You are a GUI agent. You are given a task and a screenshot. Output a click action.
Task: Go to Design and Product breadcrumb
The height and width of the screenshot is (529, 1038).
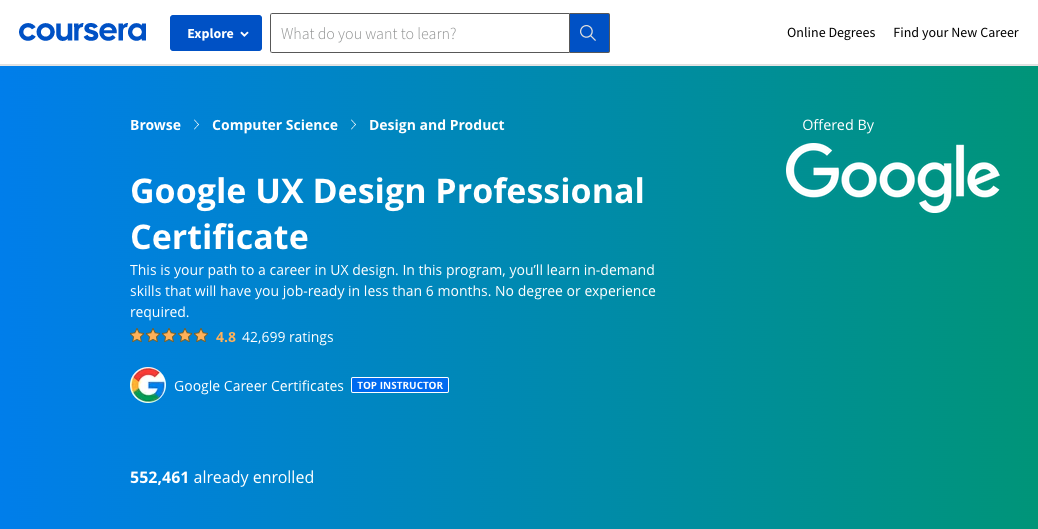tap(437, 125)
